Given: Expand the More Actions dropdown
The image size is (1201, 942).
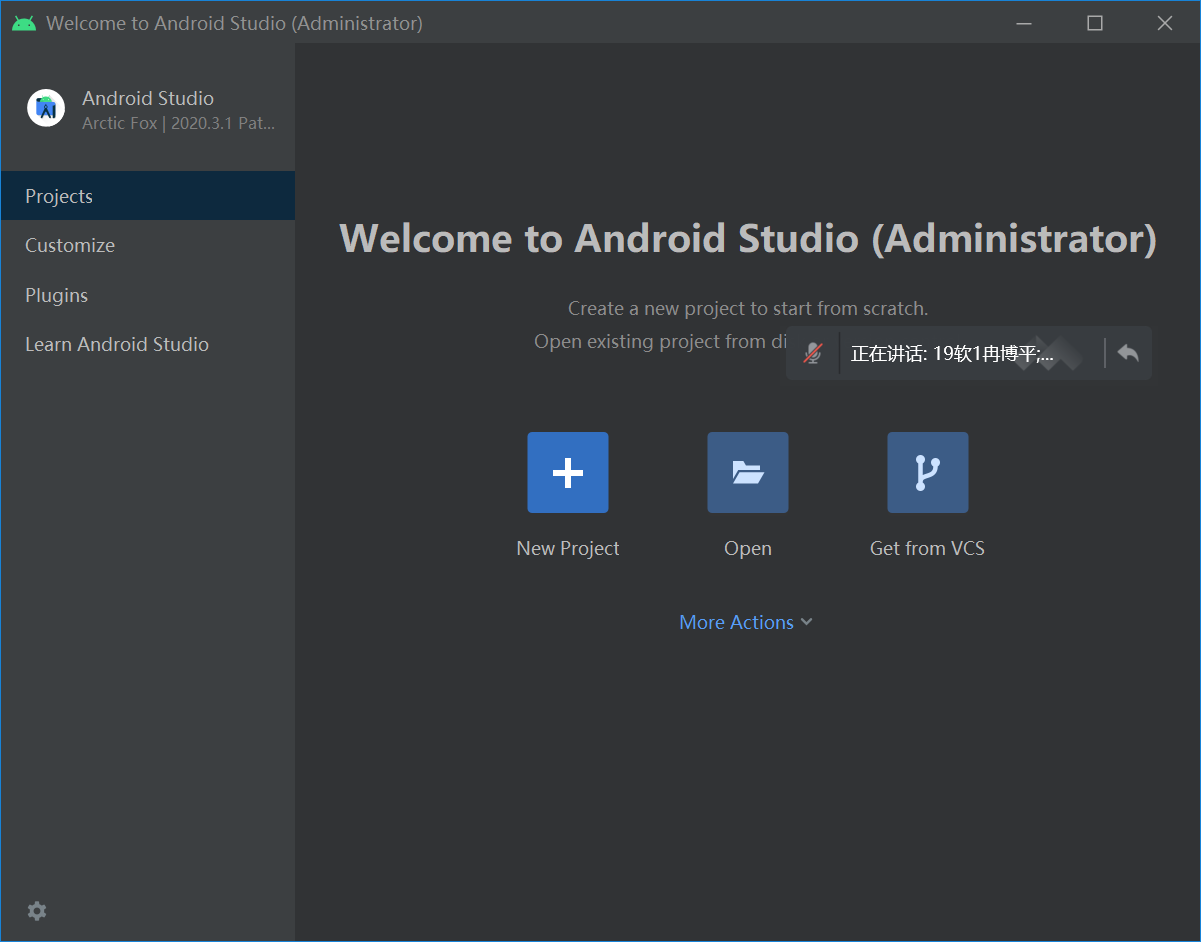Looking at the screenshot, I should point(746,622).
